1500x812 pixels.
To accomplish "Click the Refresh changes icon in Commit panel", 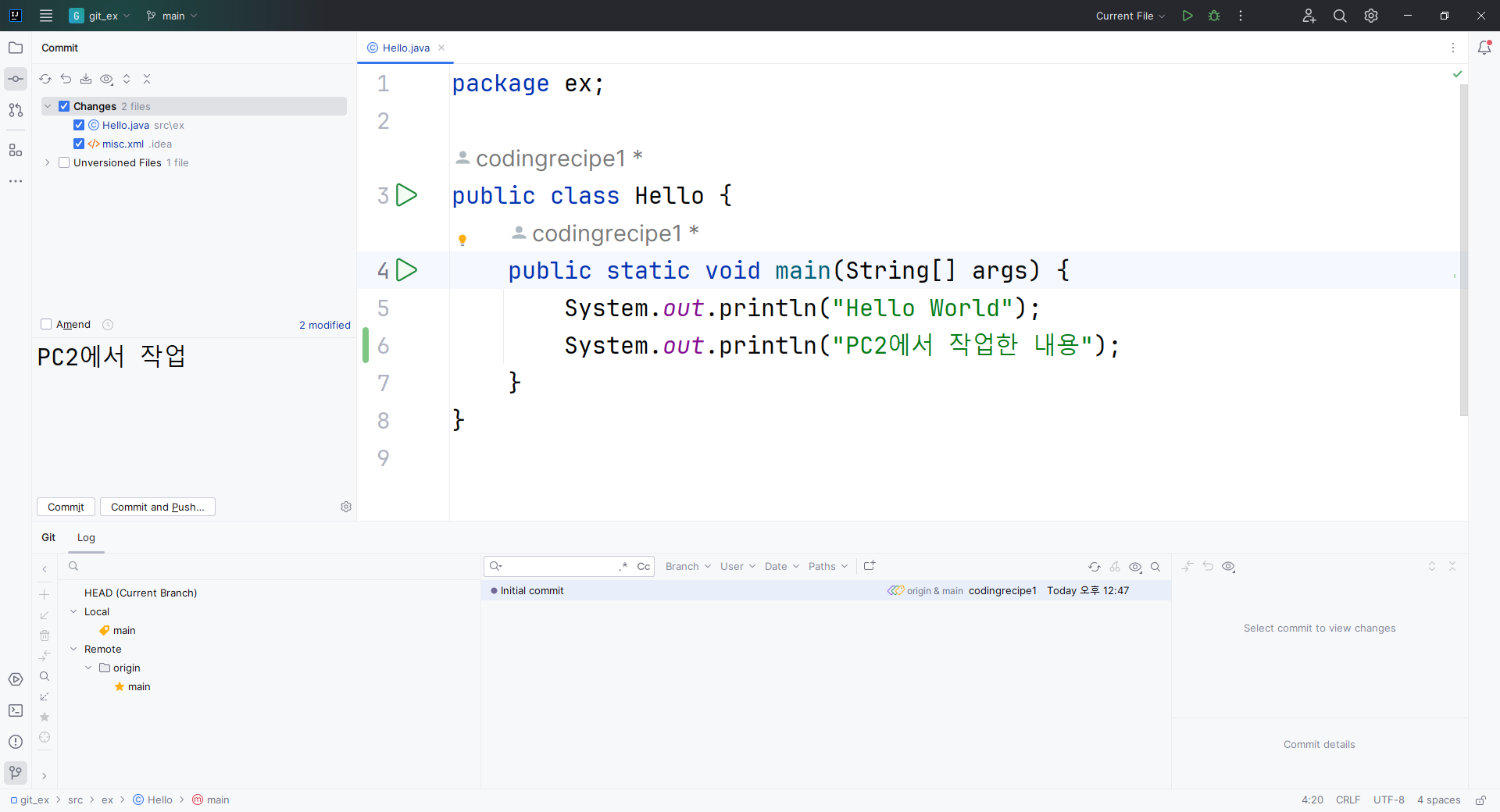I will 45,79.
